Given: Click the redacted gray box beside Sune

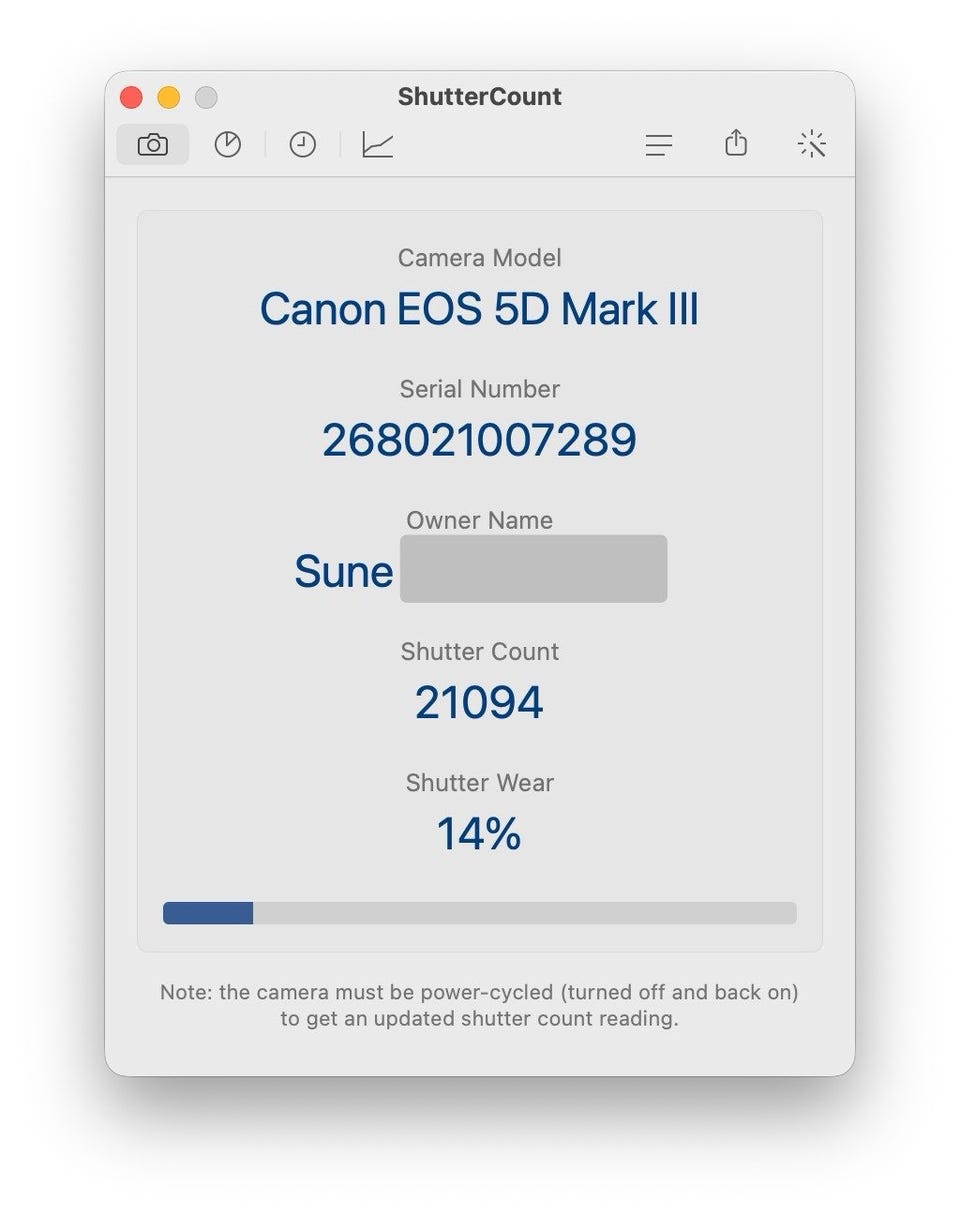Looking at the screenshot, I should pos(533,569).
